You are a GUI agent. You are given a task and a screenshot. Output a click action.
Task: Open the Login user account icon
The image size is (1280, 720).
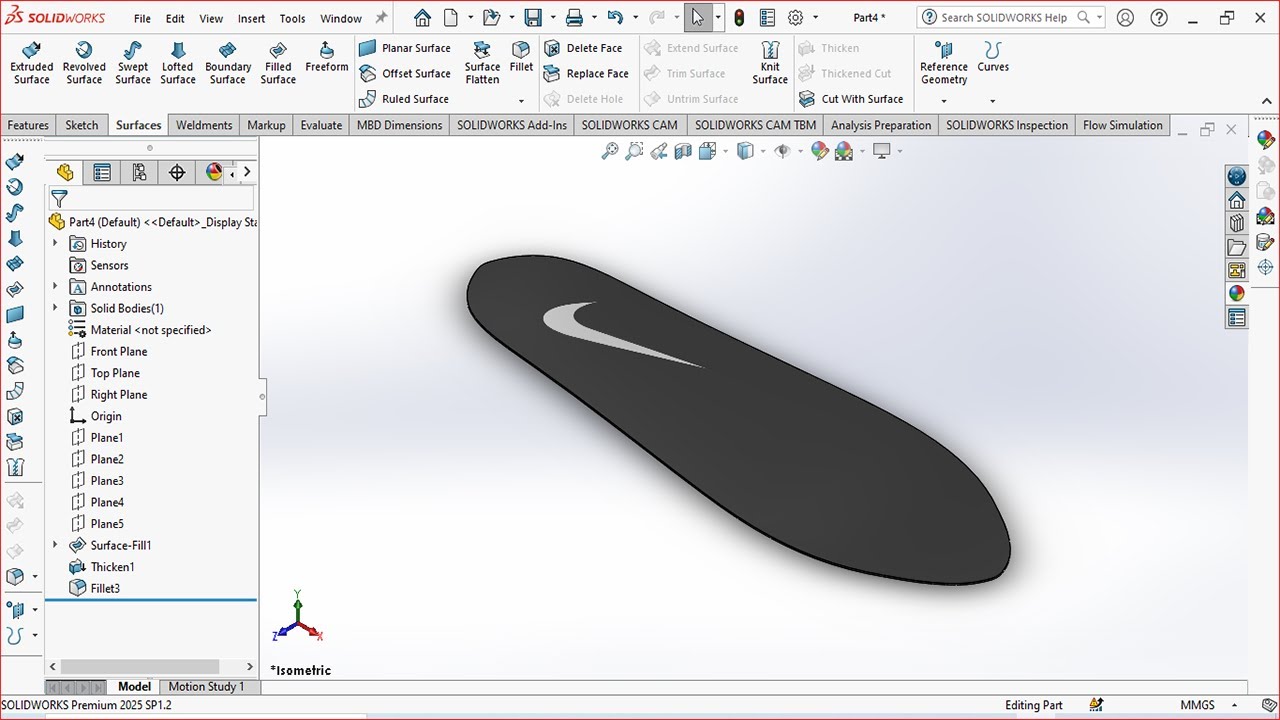(1126, 18)
